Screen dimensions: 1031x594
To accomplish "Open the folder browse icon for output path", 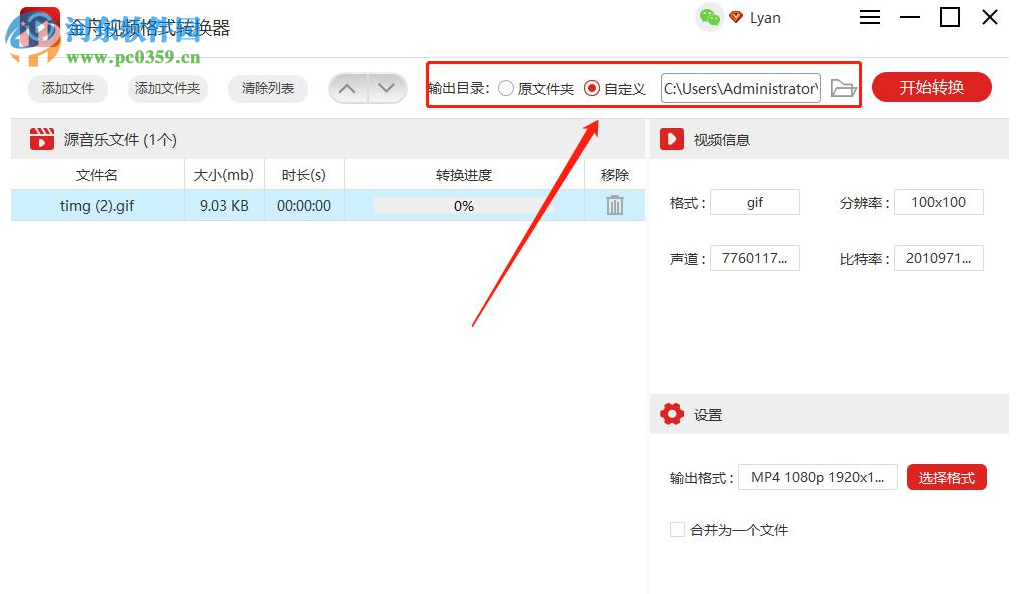I will pos(843,88).
